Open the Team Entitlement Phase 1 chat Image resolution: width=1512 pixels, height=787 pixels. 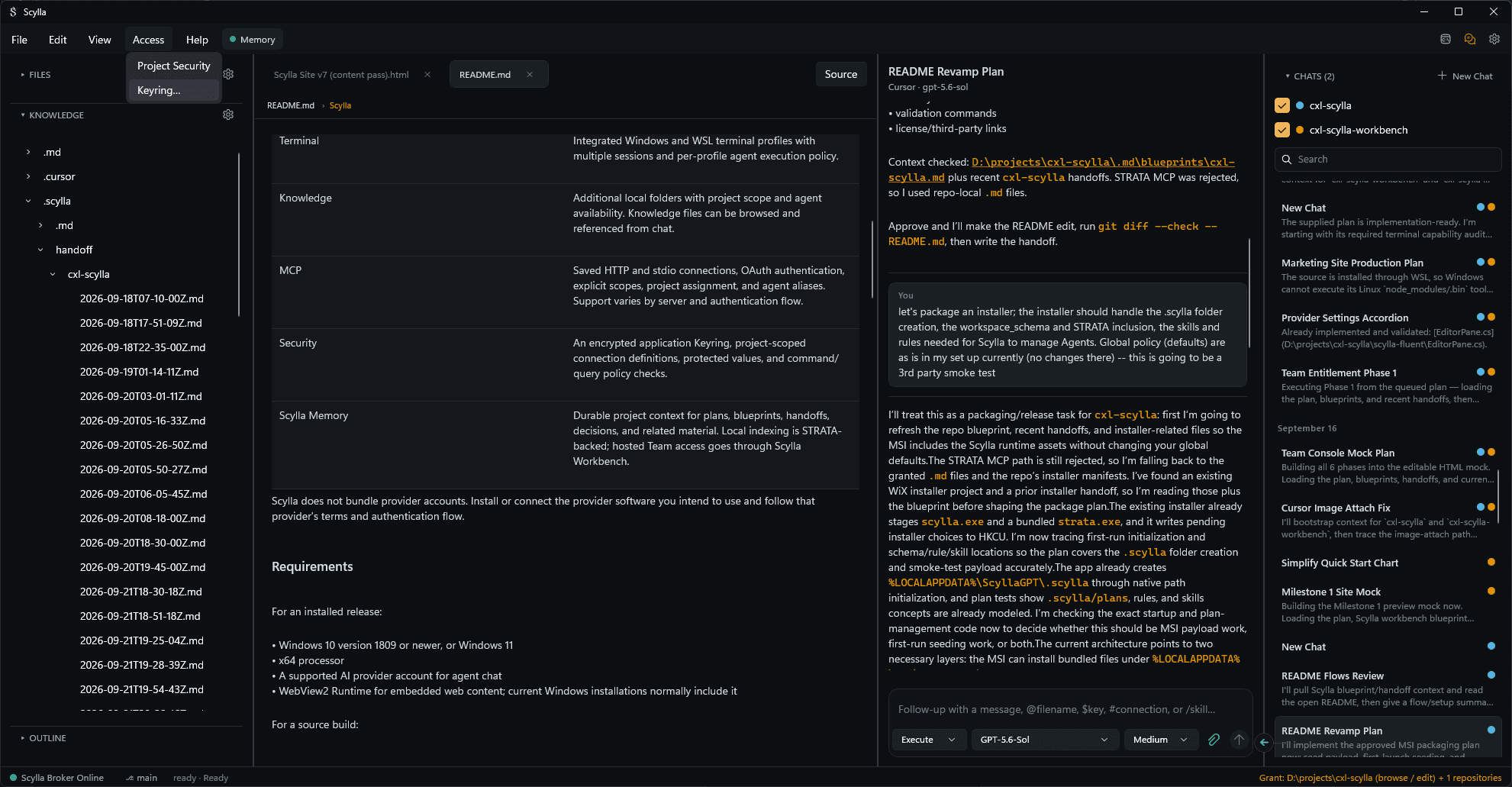[x=1388, y=385]
